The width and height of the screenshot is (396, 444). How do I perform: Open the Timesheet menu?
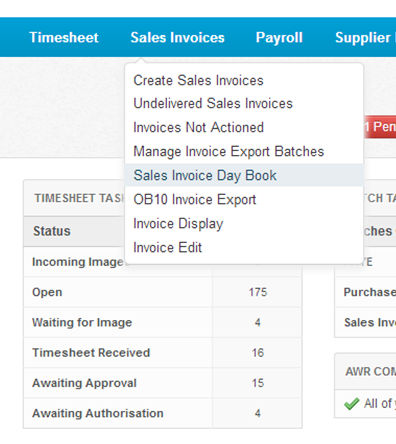pos(64,37)
